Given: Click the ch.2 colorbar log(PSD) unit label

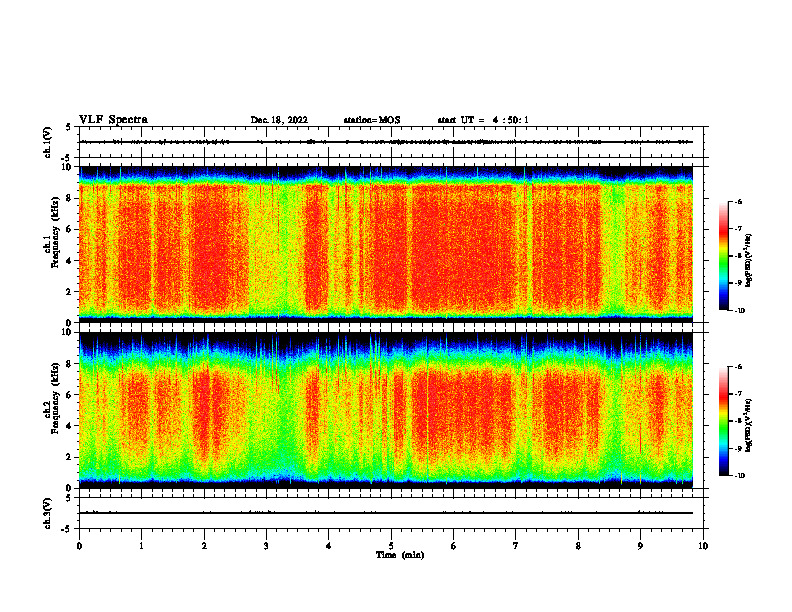Looking at the screenshot, I should click(x=748, y=426).
